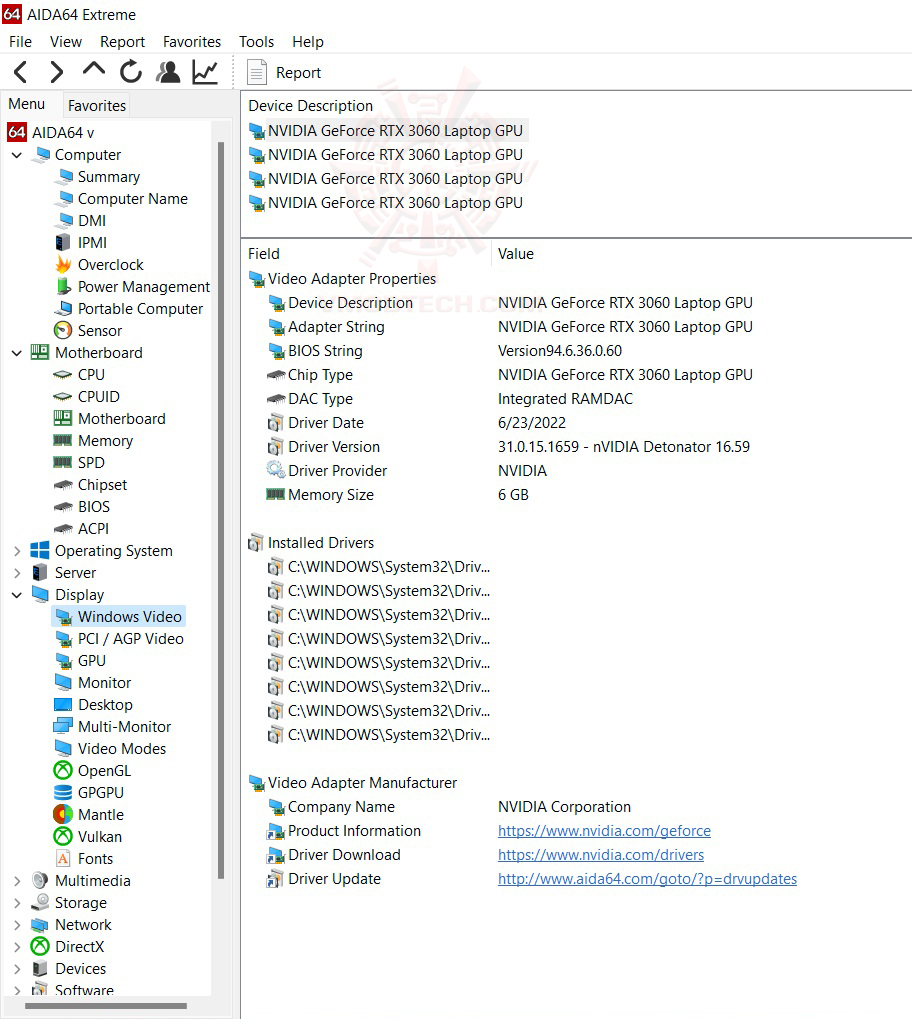Screen dimensions: 912x1019
Task: Open the nvidia.com/drivers download link
Action: [601, 855]
